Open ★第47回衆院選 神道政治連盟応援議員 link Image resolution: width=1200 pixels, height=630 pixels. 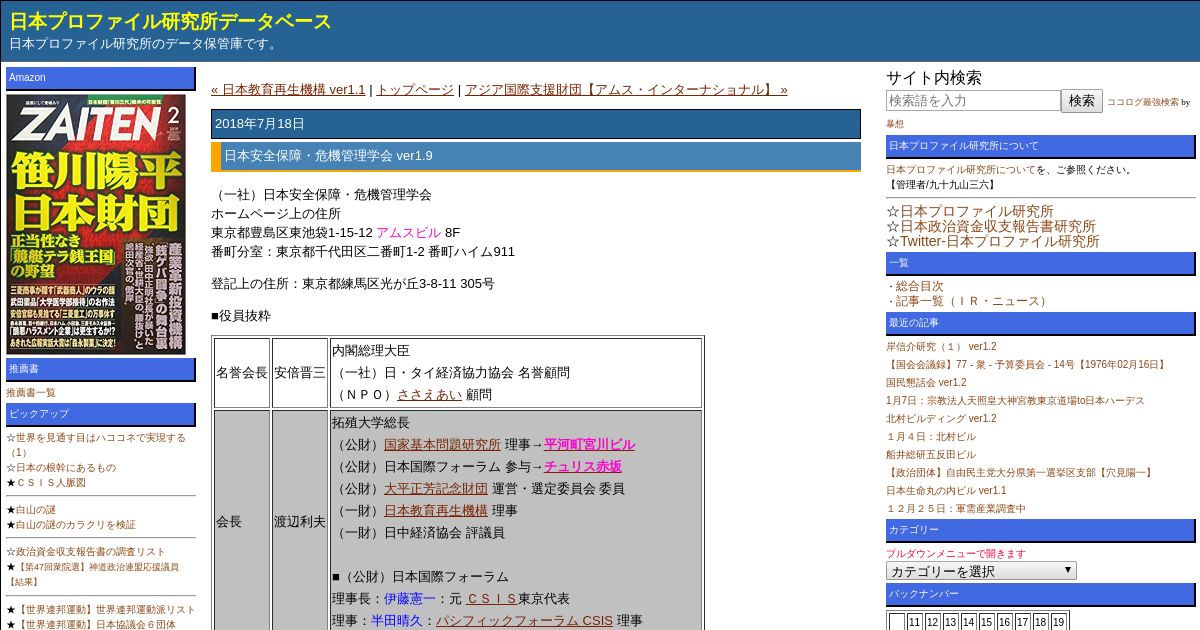[93, 574]
